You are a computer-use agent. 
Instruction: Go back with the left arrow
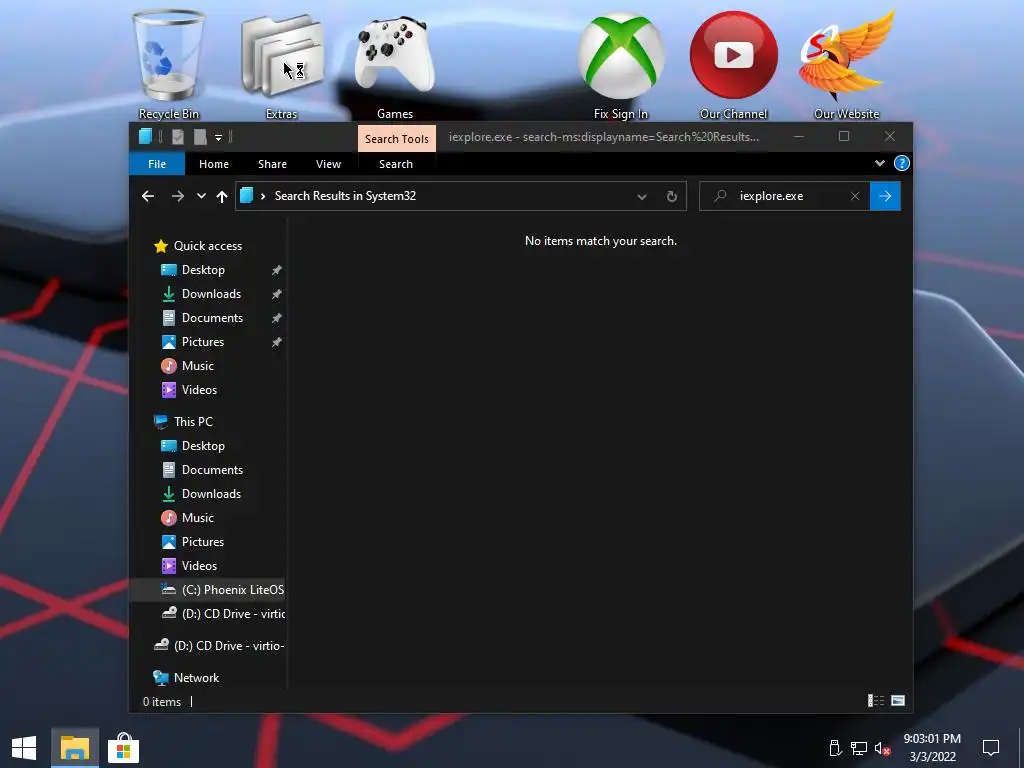click(148, 196)
